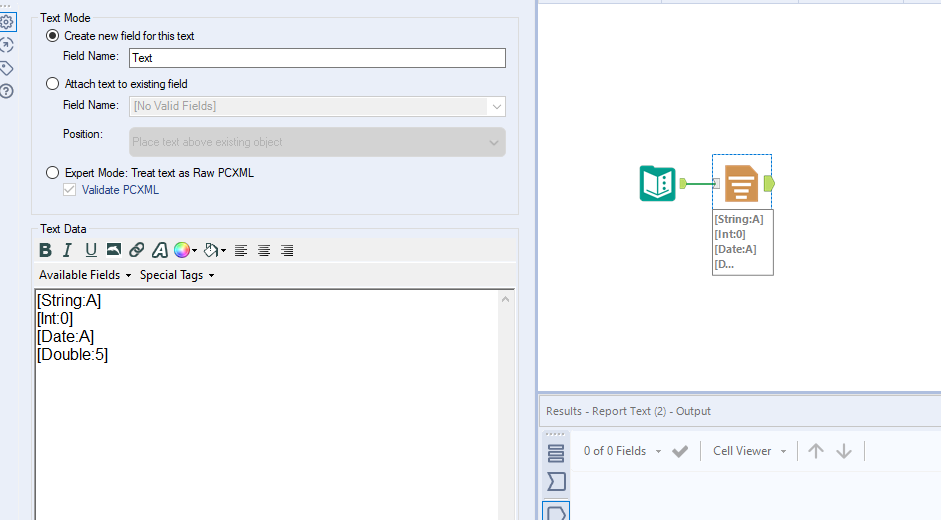The height and width of the screenshot is (520, 941).
Task: Align text to the right
Action: click(x=287, y=250)
